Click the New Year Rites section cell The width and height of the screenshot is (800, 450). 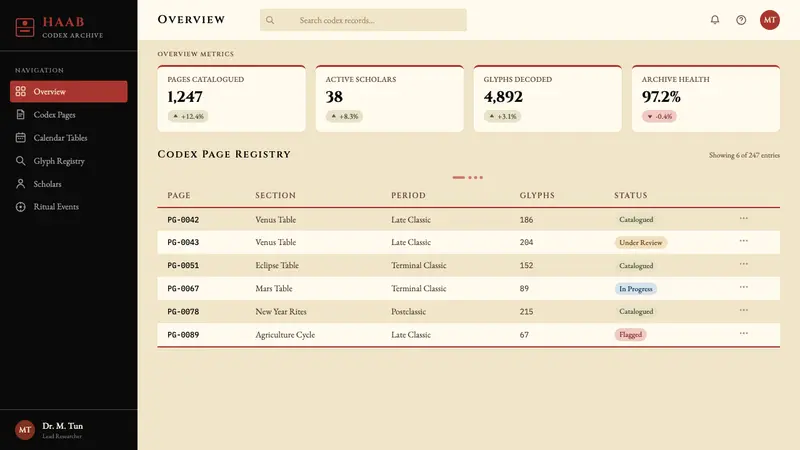(281, 311)
